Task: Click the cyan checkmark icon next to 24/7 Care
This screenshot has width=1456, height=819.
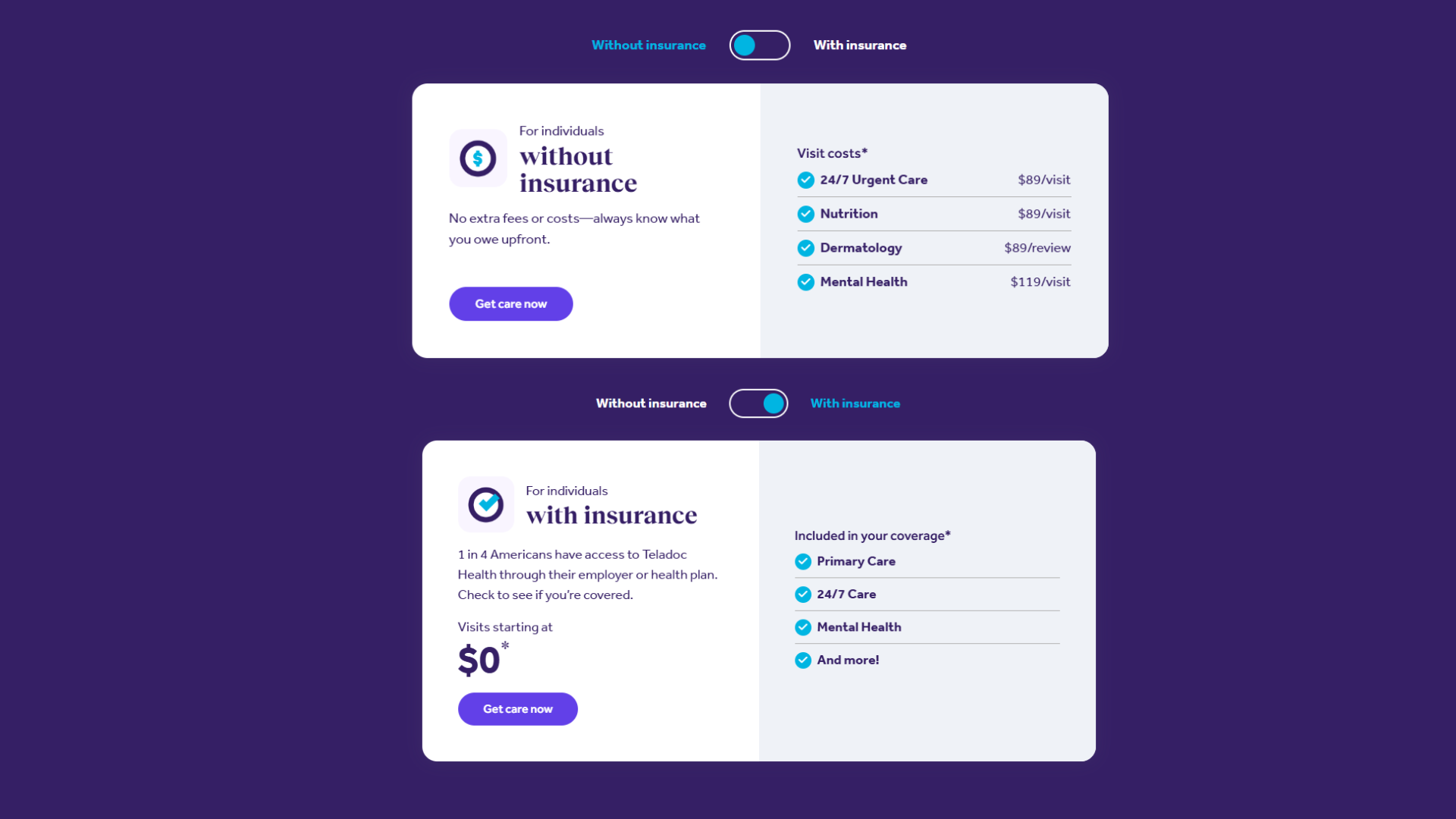Action: 803,594
